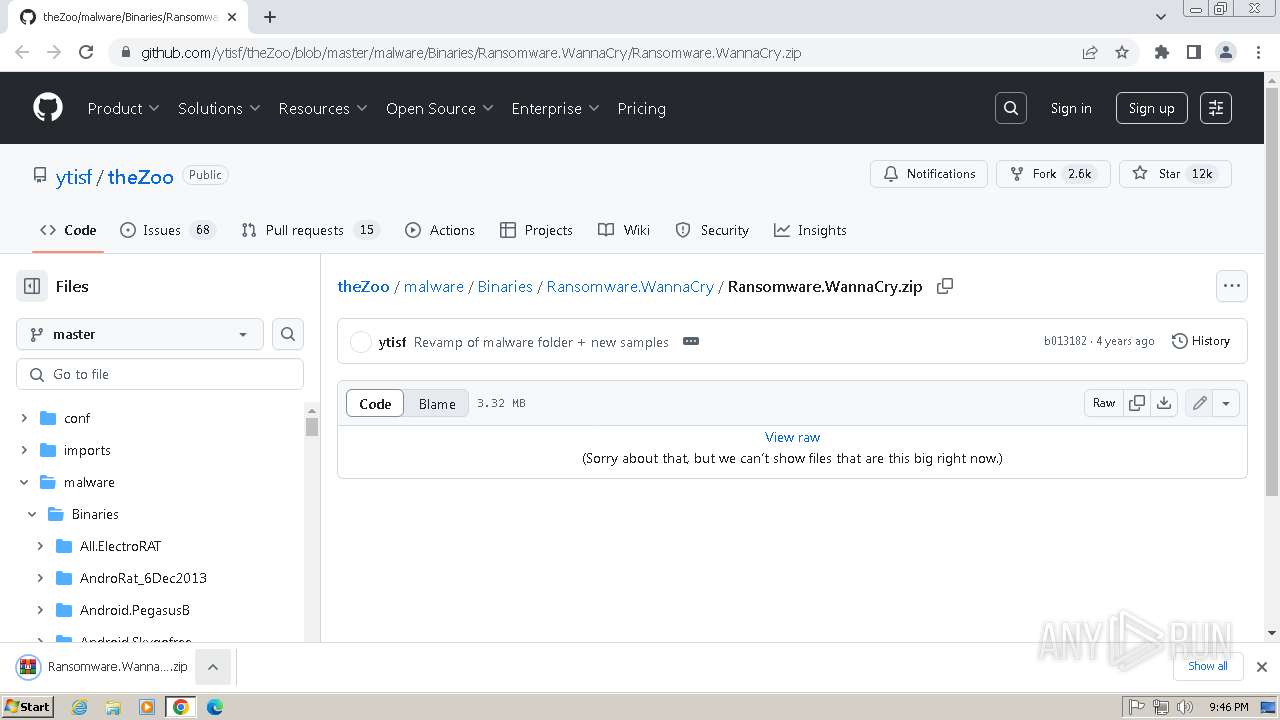
Task: Bookmark this tab star icon
Action: point(1122,52)
